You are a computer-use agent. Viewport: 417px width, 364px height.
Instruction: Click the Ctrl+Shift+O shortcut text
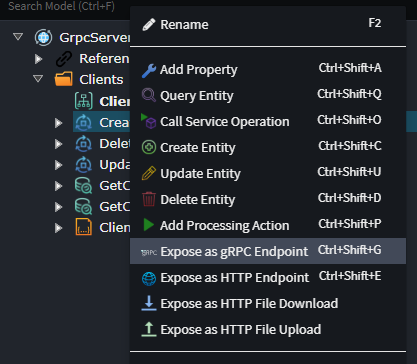click(349, 120)
